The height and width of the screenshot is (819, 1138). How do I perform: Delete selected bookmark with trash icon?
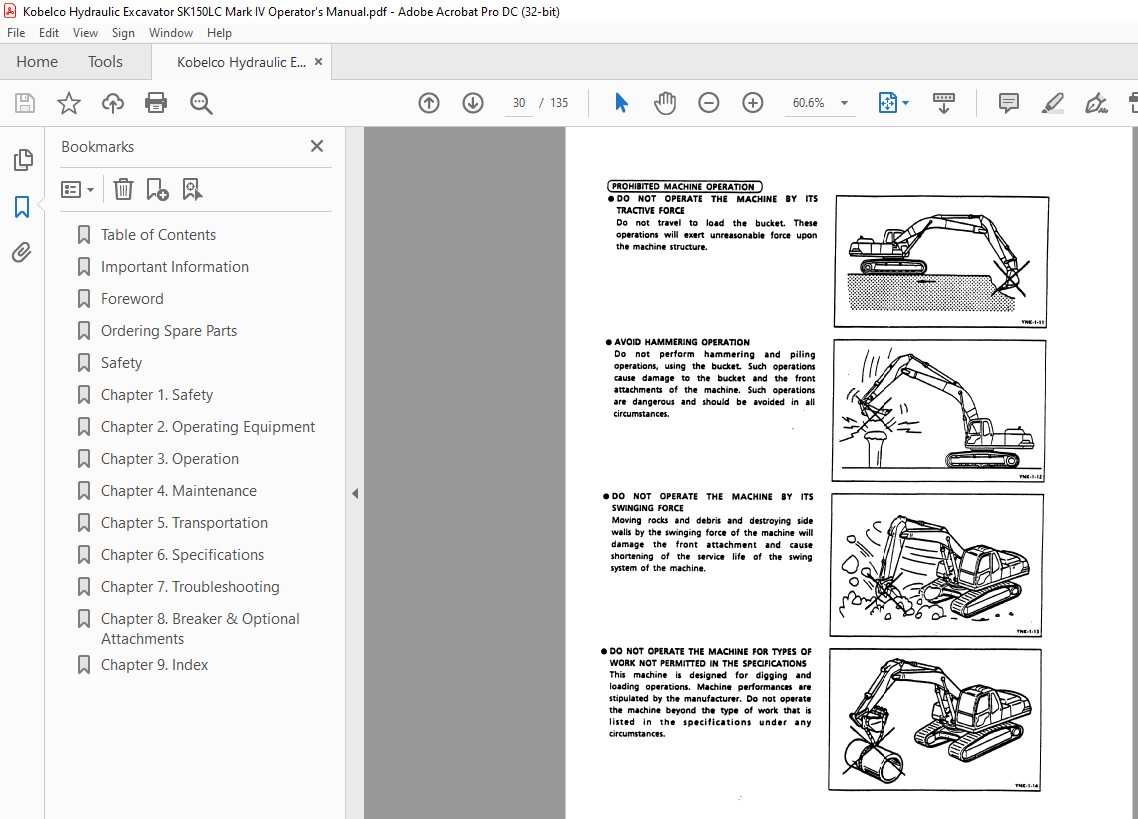(x=123, y=189)
